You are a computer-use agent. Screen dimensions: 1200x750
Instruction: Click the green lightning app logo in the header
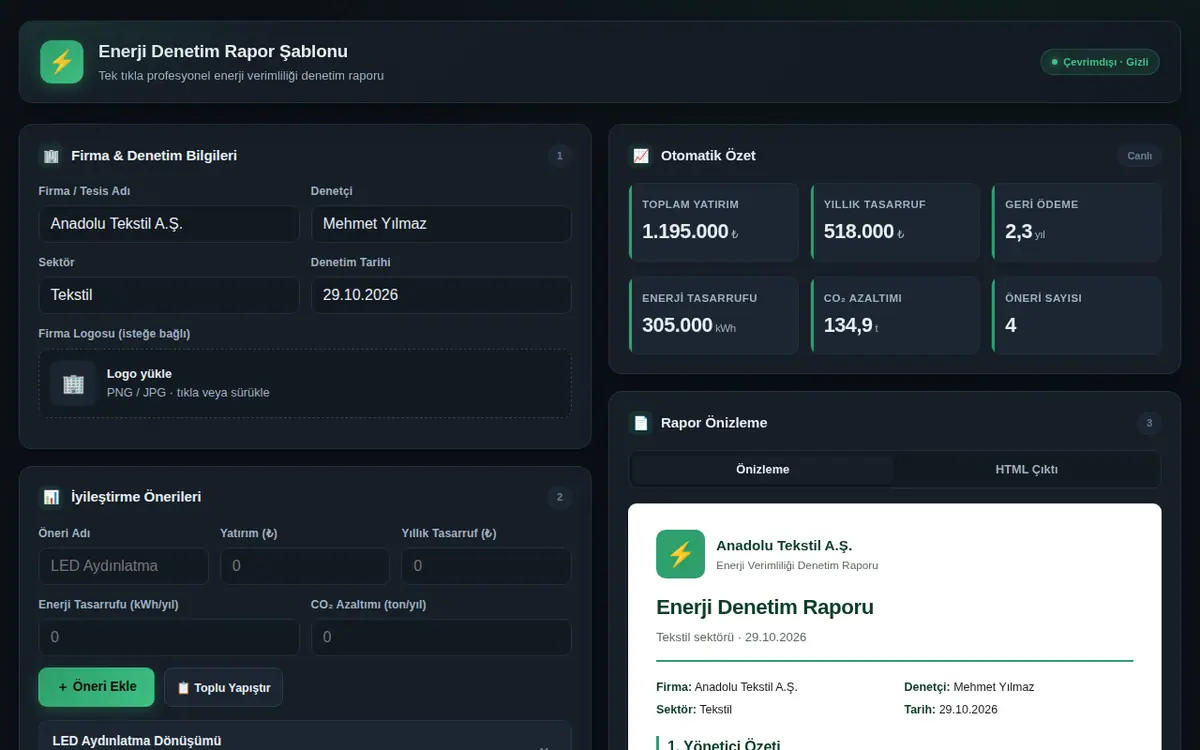pos(62,62)
